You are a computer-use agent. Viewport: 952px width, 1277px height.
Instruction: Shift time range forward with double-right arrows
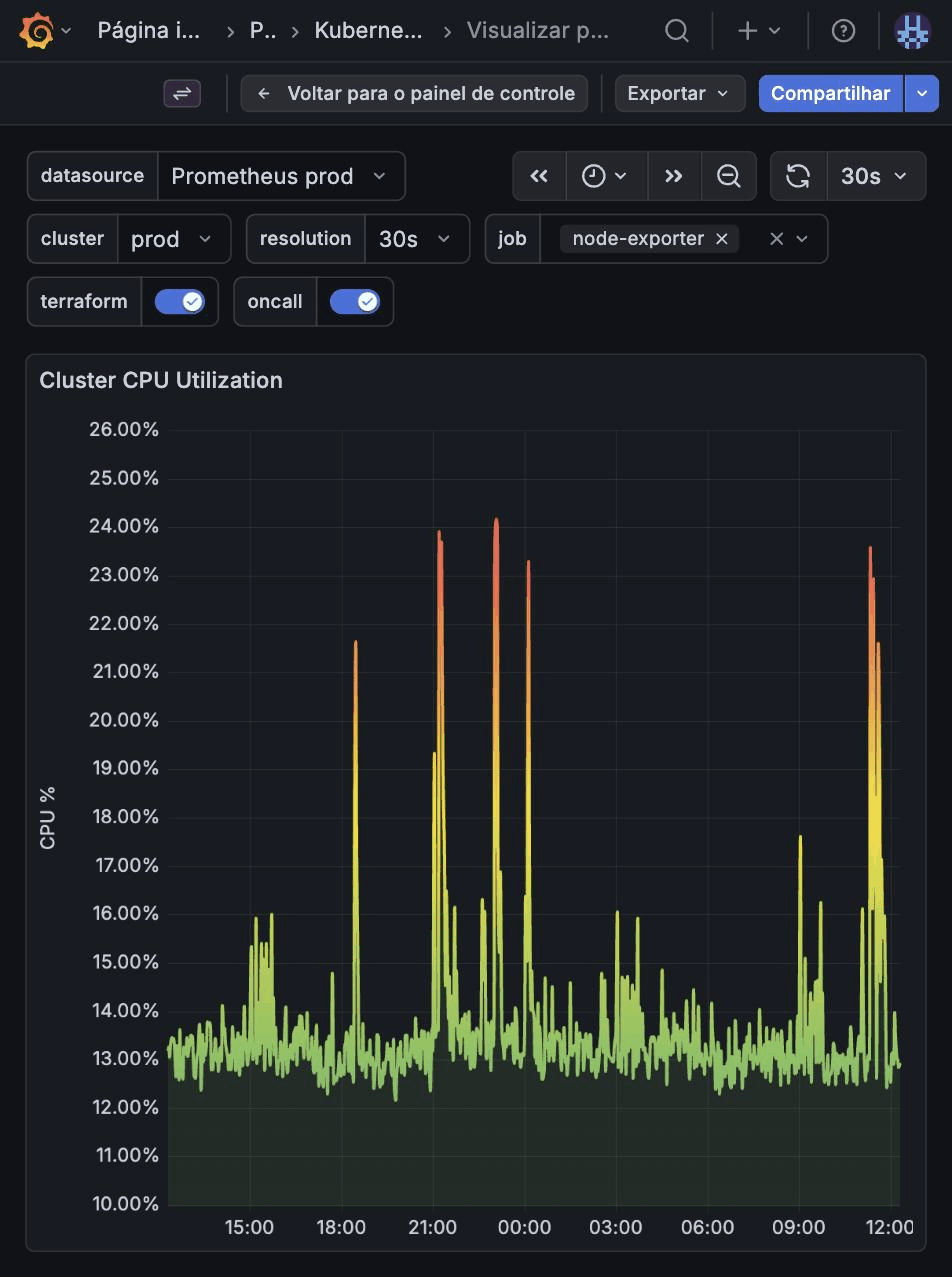click(x=674, y=176)
